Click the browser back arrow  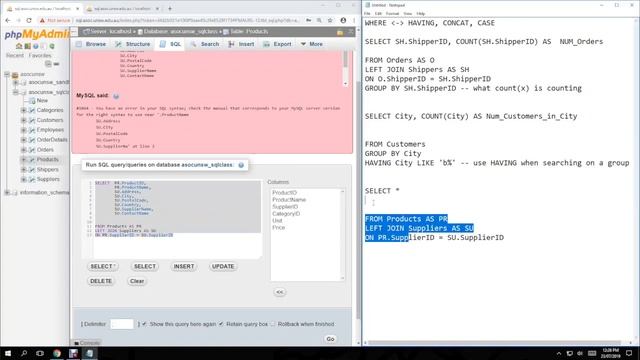8,20
